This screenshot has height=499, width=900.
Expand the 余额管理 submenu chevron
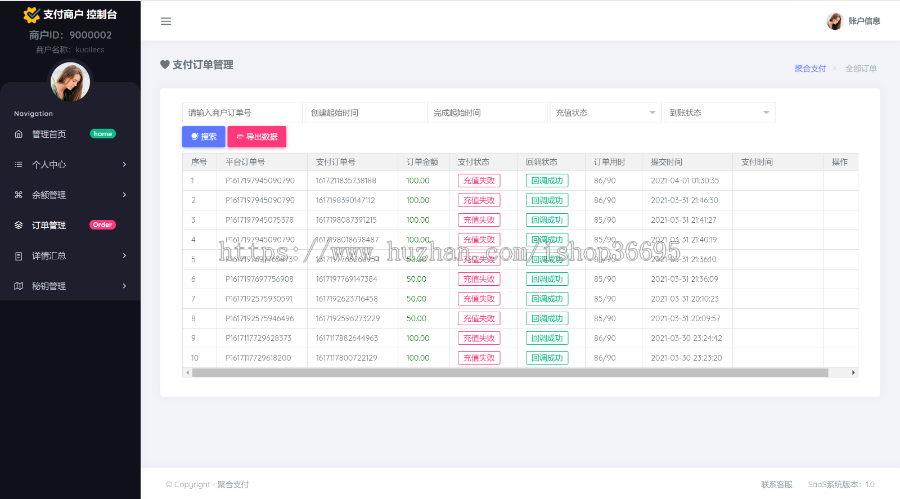(124, 195)
